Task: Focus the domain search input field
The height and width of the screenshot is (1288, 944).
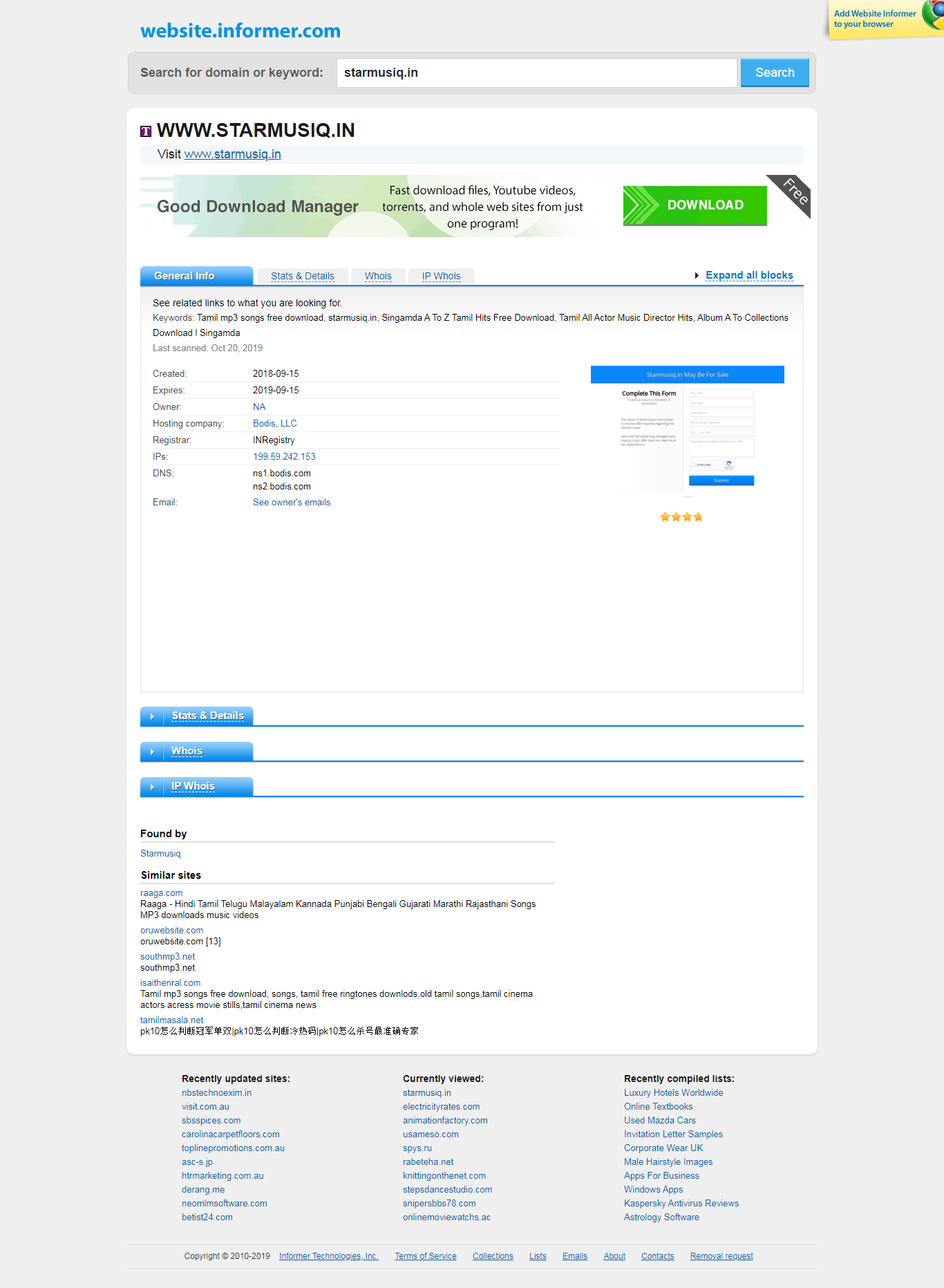Action: coord(536,73)
